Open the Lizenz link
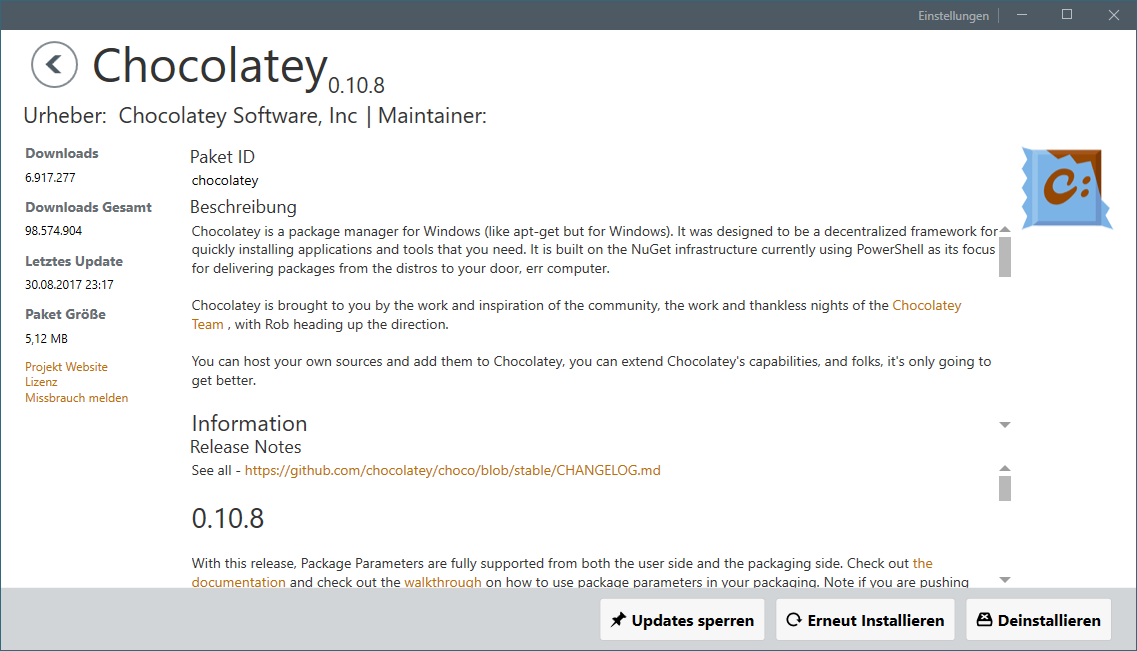1137x651 pixels. 41,382
